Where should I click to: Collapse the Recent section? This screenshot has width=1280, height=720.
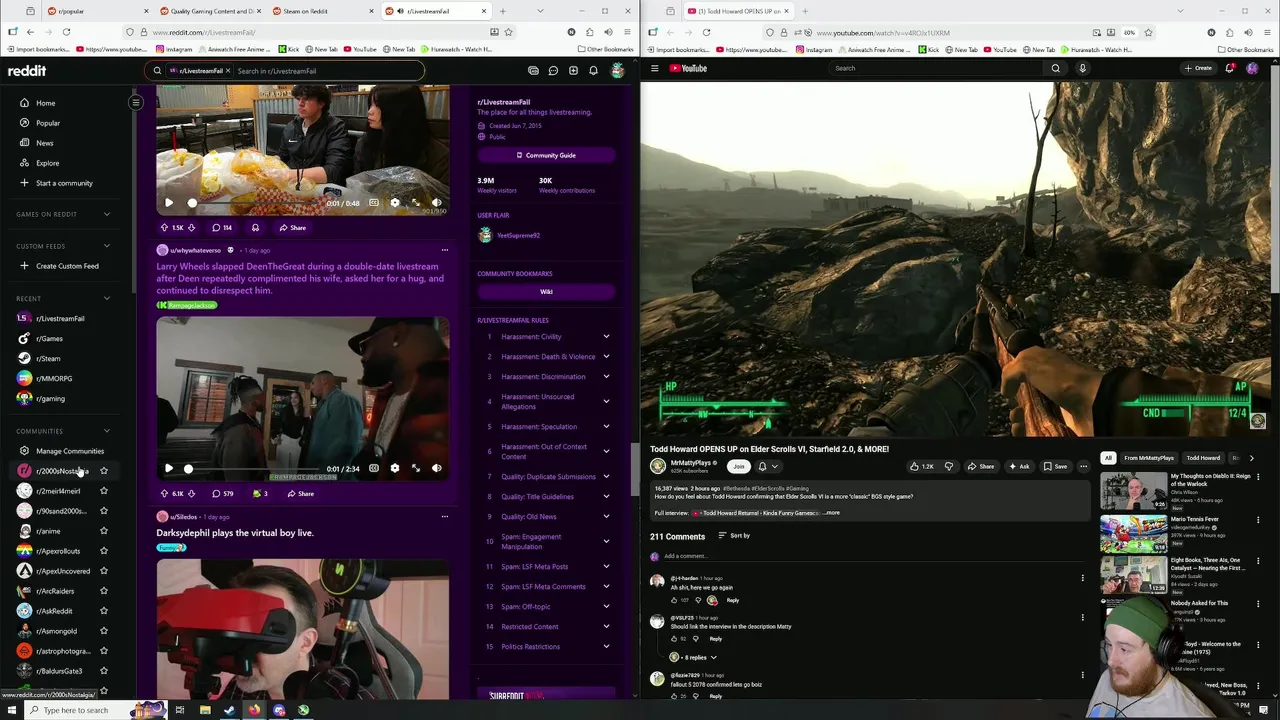[x=107, y=298]
